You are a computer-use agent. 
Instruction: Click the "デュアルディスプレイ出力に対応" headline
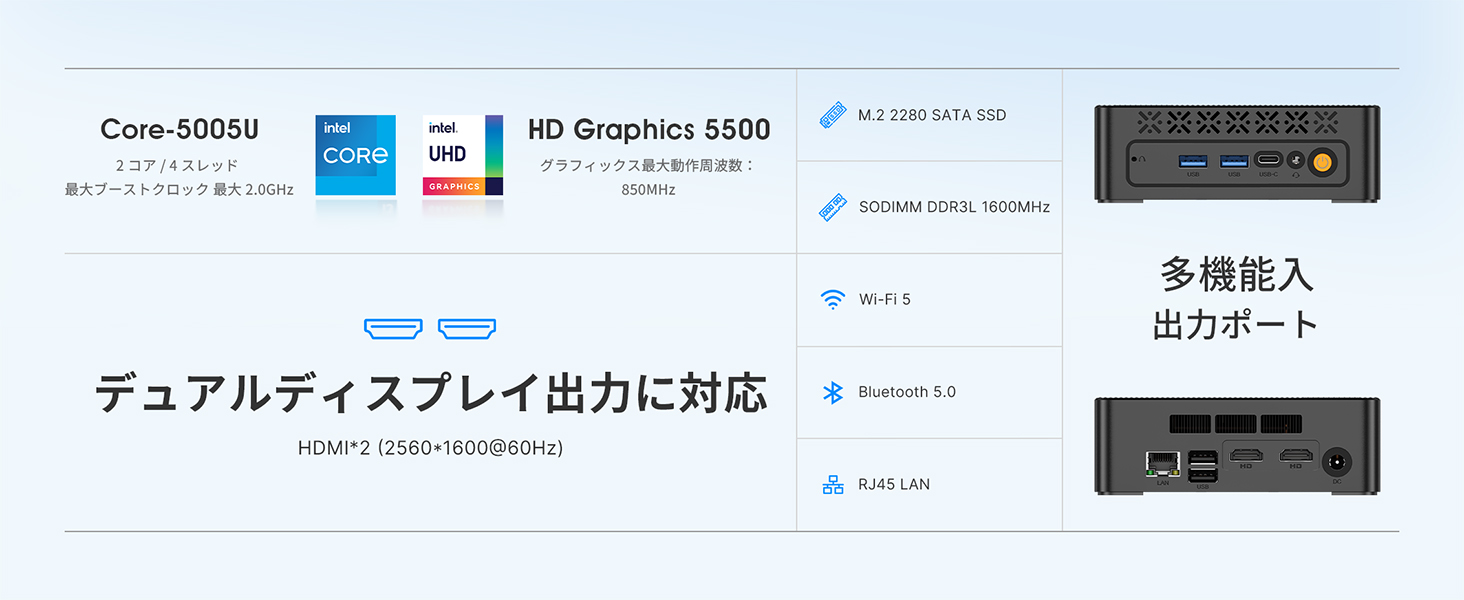tap(430, 393)
